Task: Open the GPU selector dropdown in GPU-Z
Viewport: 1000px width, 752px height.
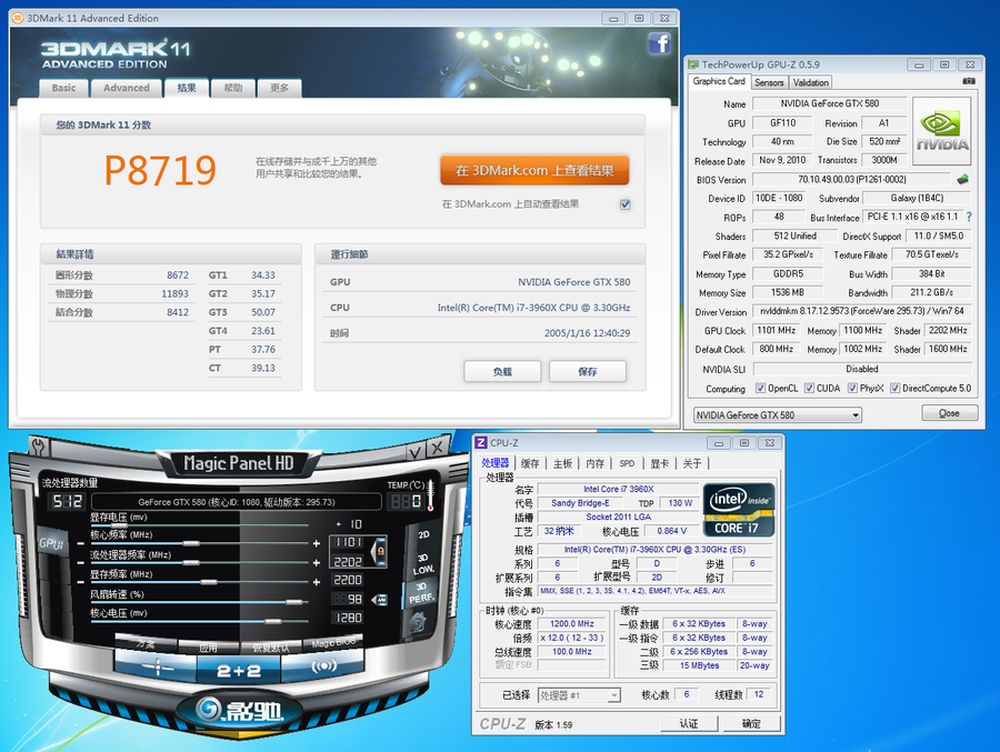Action: pyautogui.click(x=777, y=415)
